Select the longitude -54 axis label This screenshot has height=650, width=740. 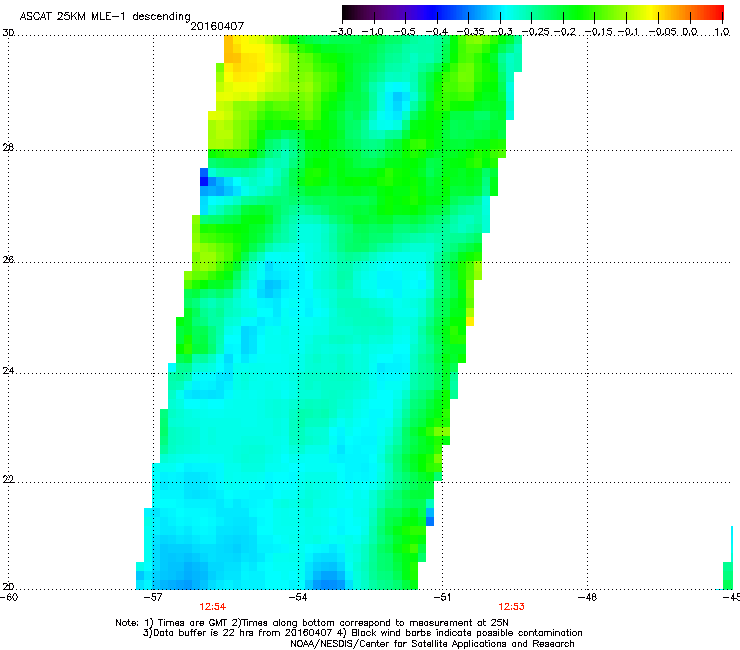(x=298, y=597)
